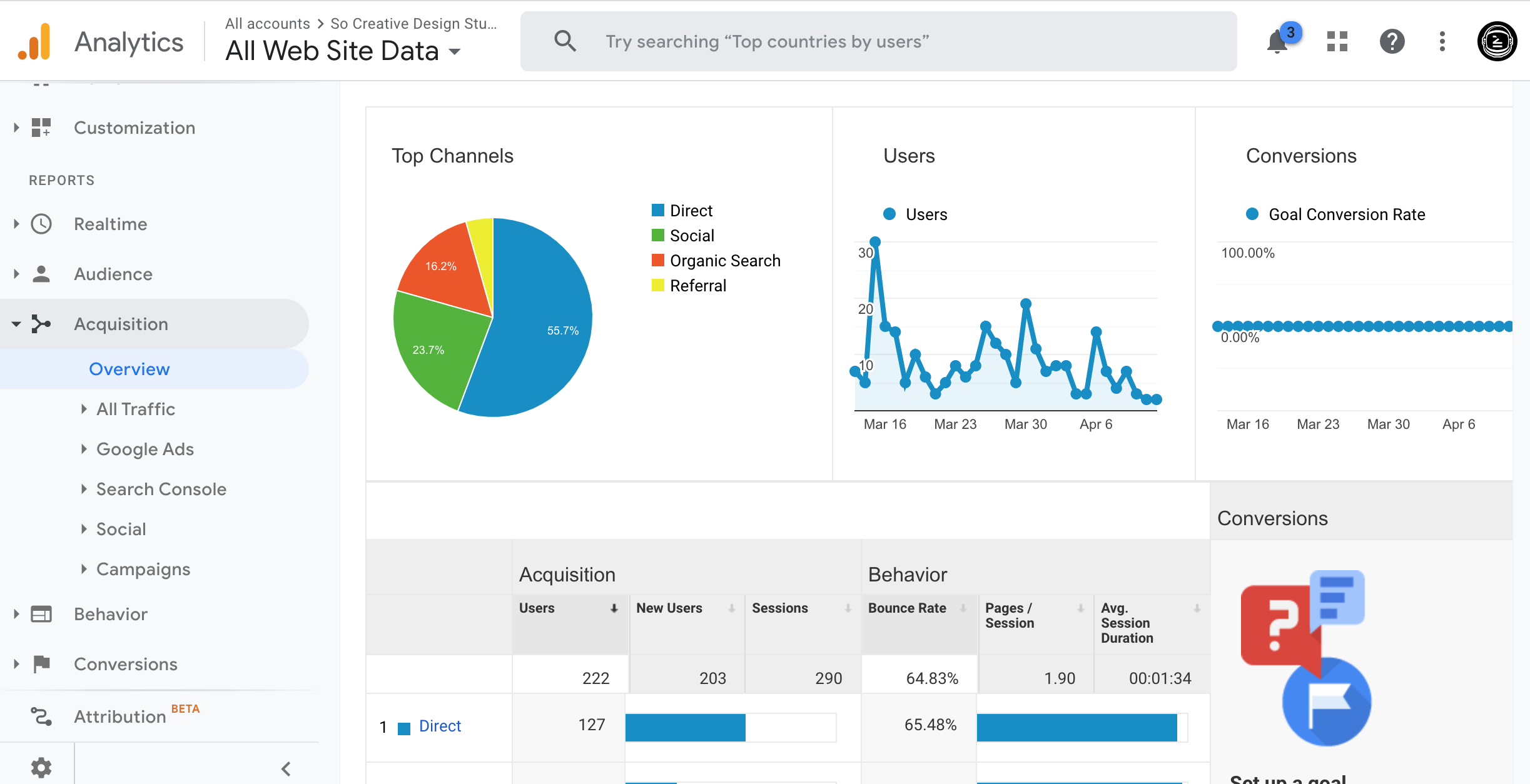Click So Creative Design Studio breadcrumb

(x=413, y=24)
